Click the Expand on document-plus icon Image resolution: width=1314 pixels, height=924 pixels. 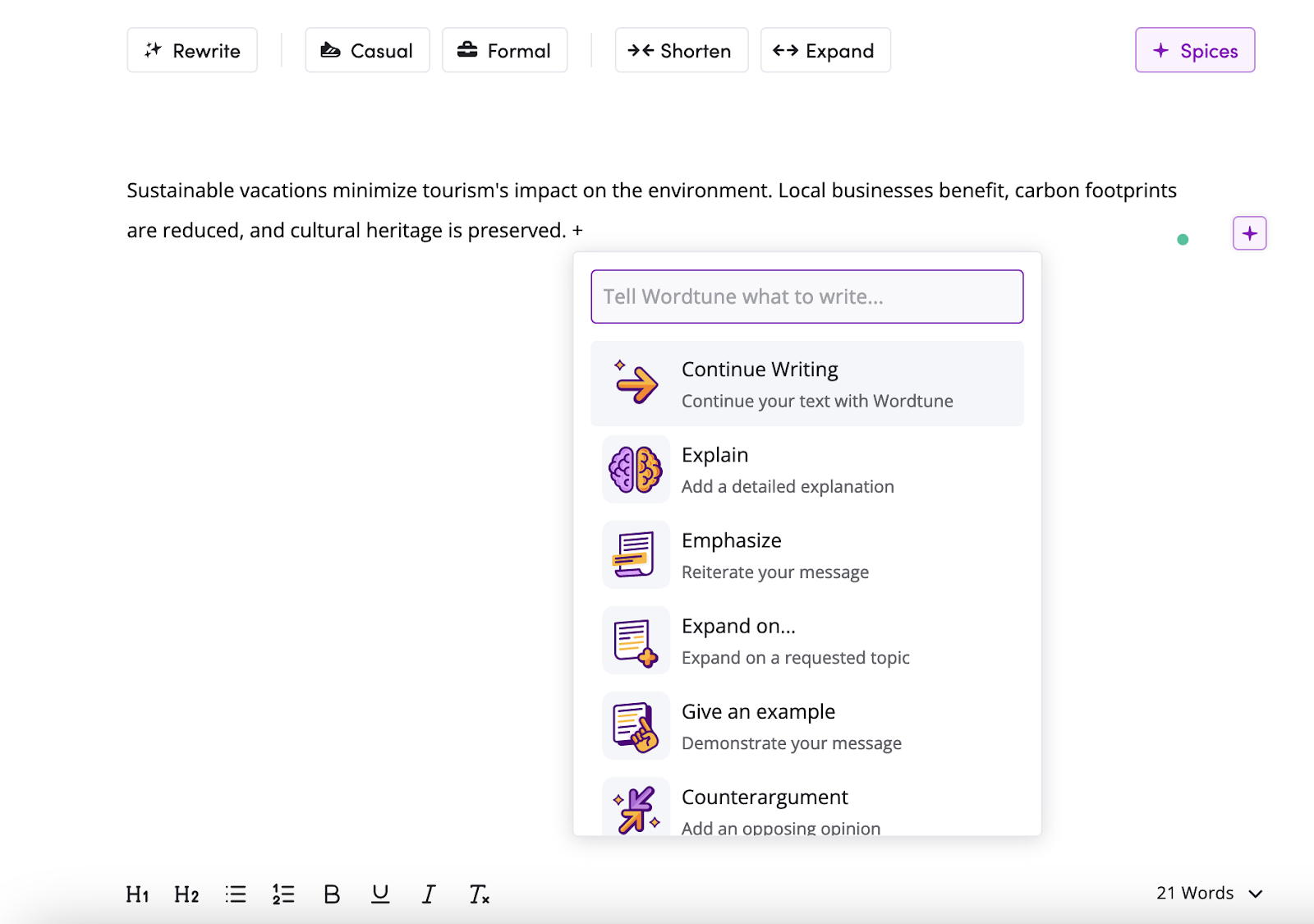636,640
